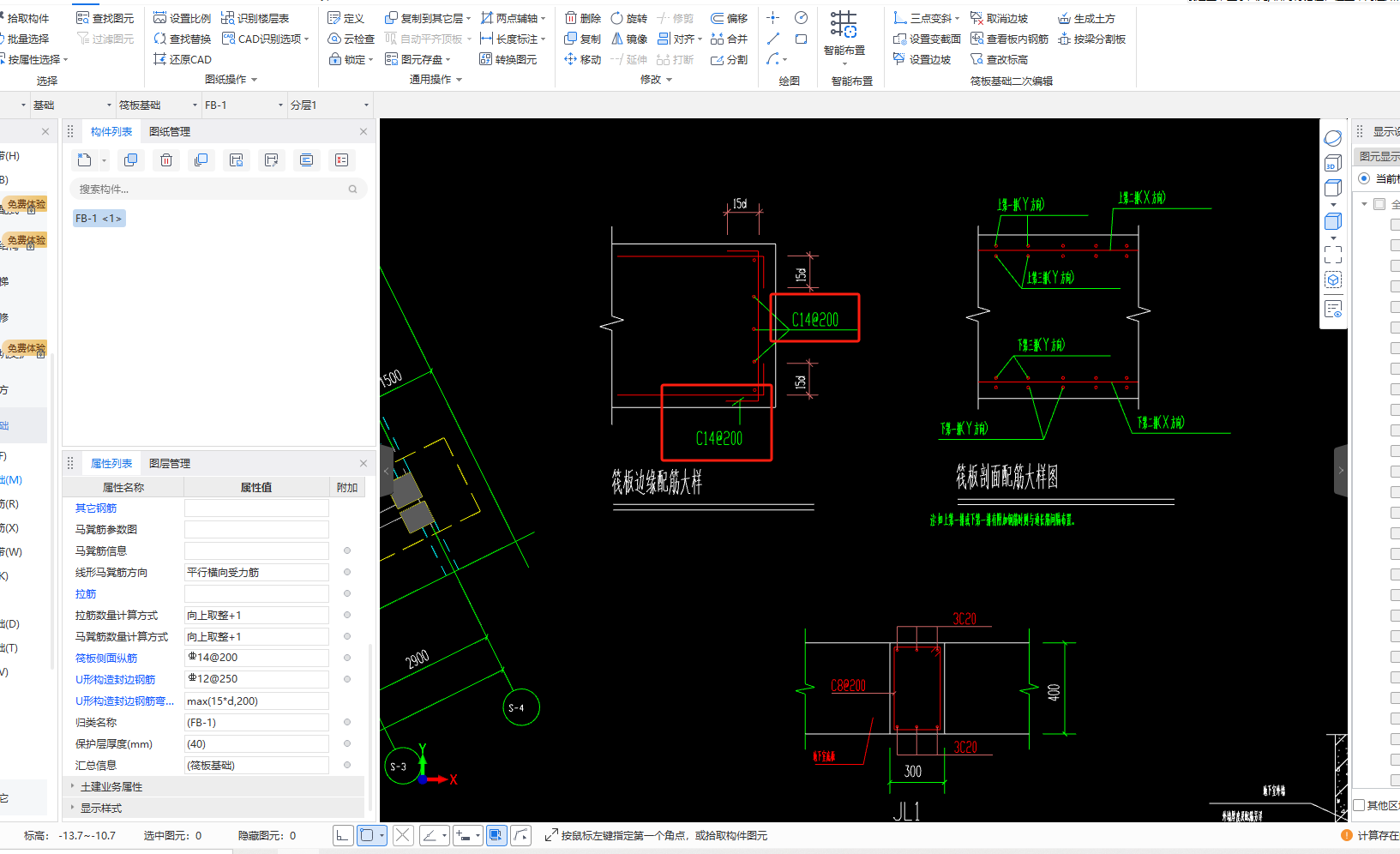Select the rectangle draw tool

tap(801, 39)
